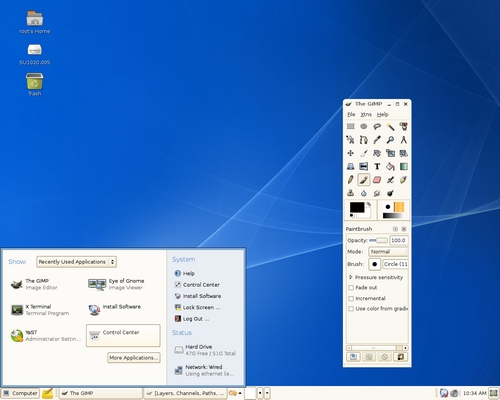This screenshot has width=500, height=400.
Task: Launch YaST Administrator Settings
Action: pyautogui.click(x=45, y=336)
